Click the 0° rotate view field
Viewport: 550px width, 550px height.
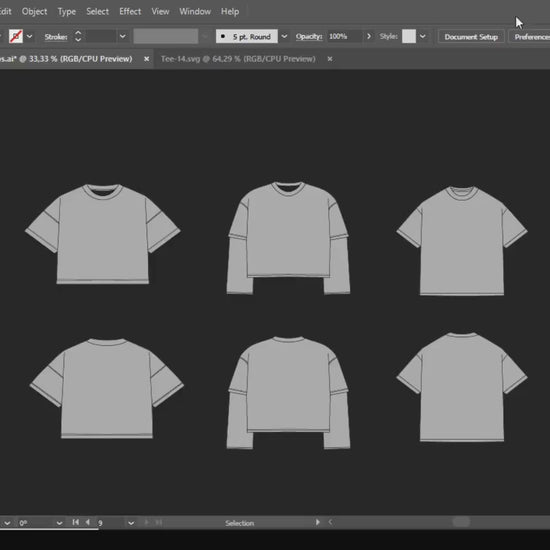tap(35, 523)
